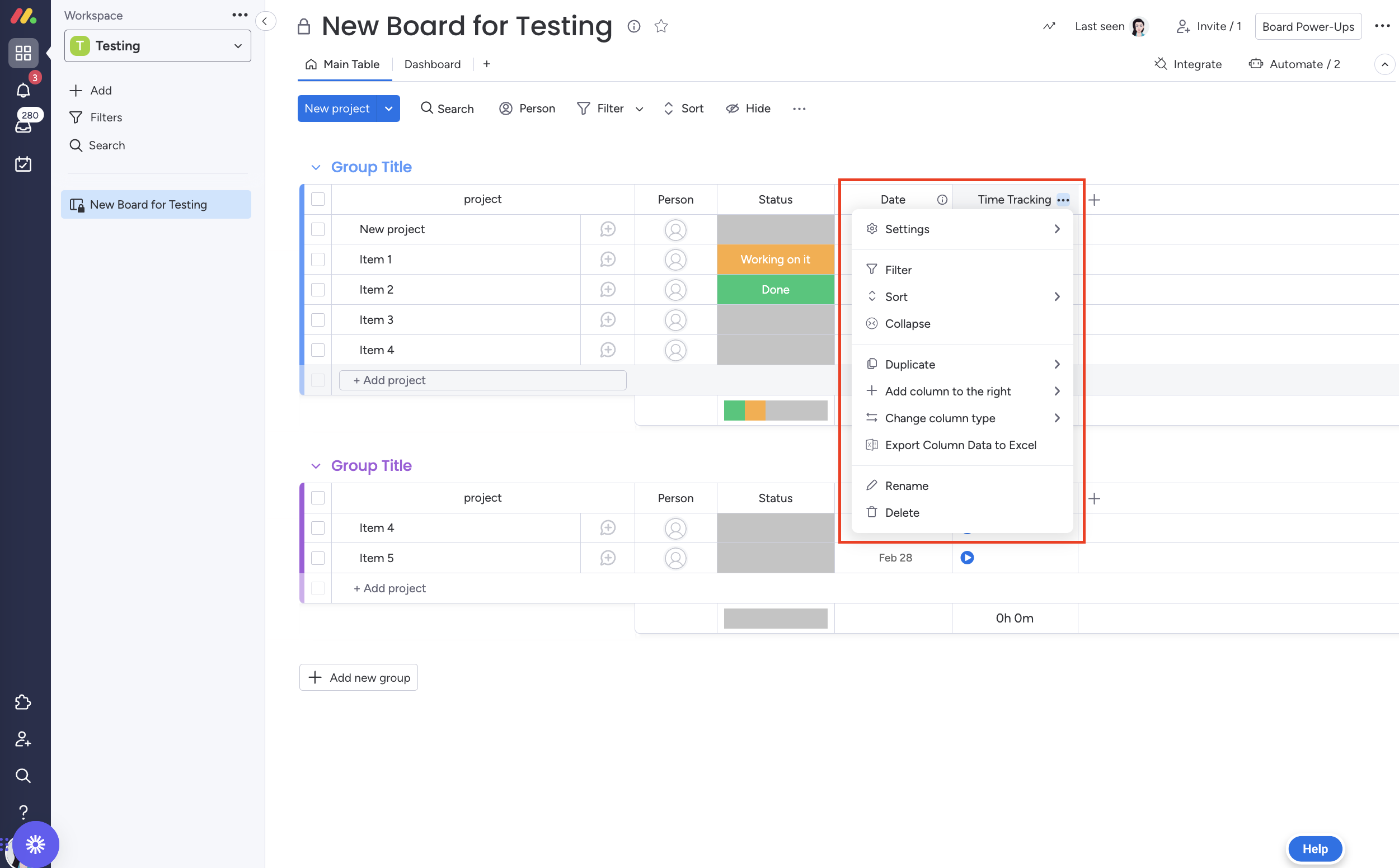1399x868 pixels.
Task: Click the orange Working on it status
Action: (775, 260)
